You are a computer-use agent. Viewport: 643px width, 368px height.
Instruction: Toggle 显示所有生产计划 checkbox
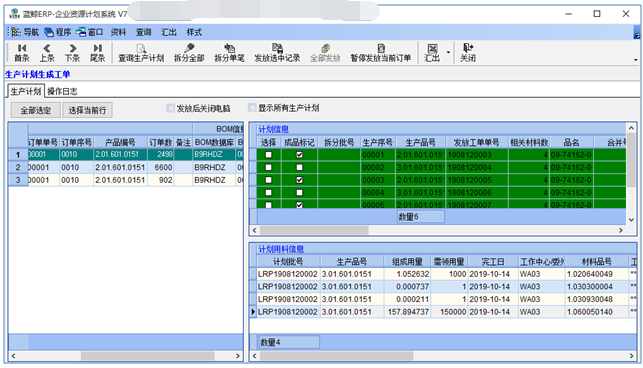pyautogui.click(x=252, y=108)
